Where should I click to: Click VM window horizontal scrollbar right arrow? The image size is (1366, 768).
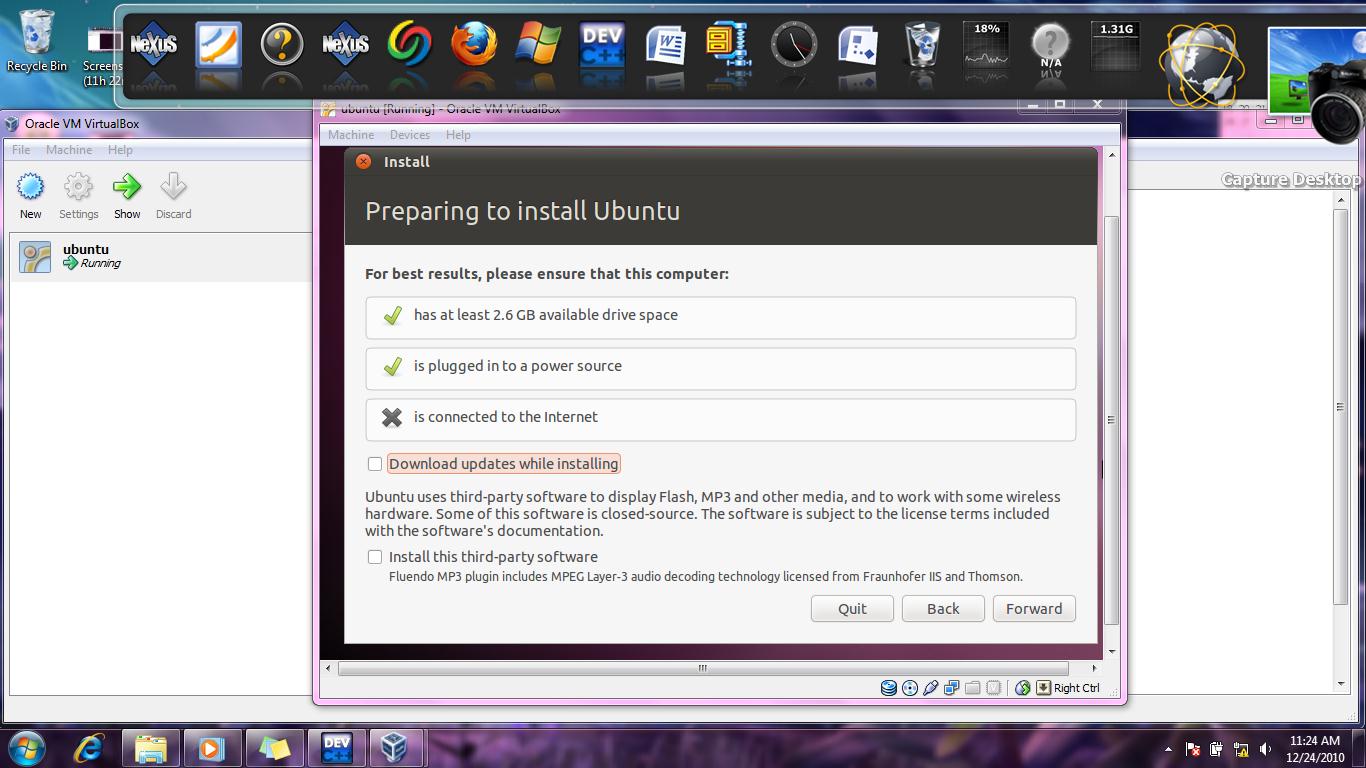pos(1093,668)
